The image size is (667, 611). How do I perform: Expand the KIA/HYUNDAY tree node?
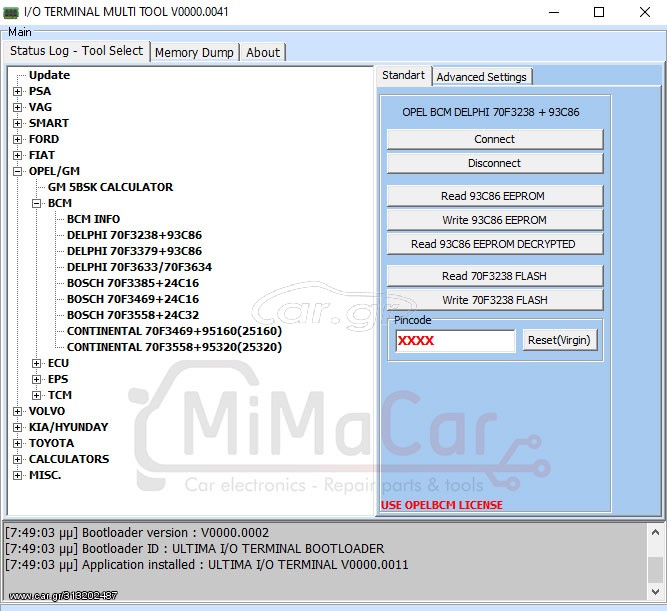(17, 427)
